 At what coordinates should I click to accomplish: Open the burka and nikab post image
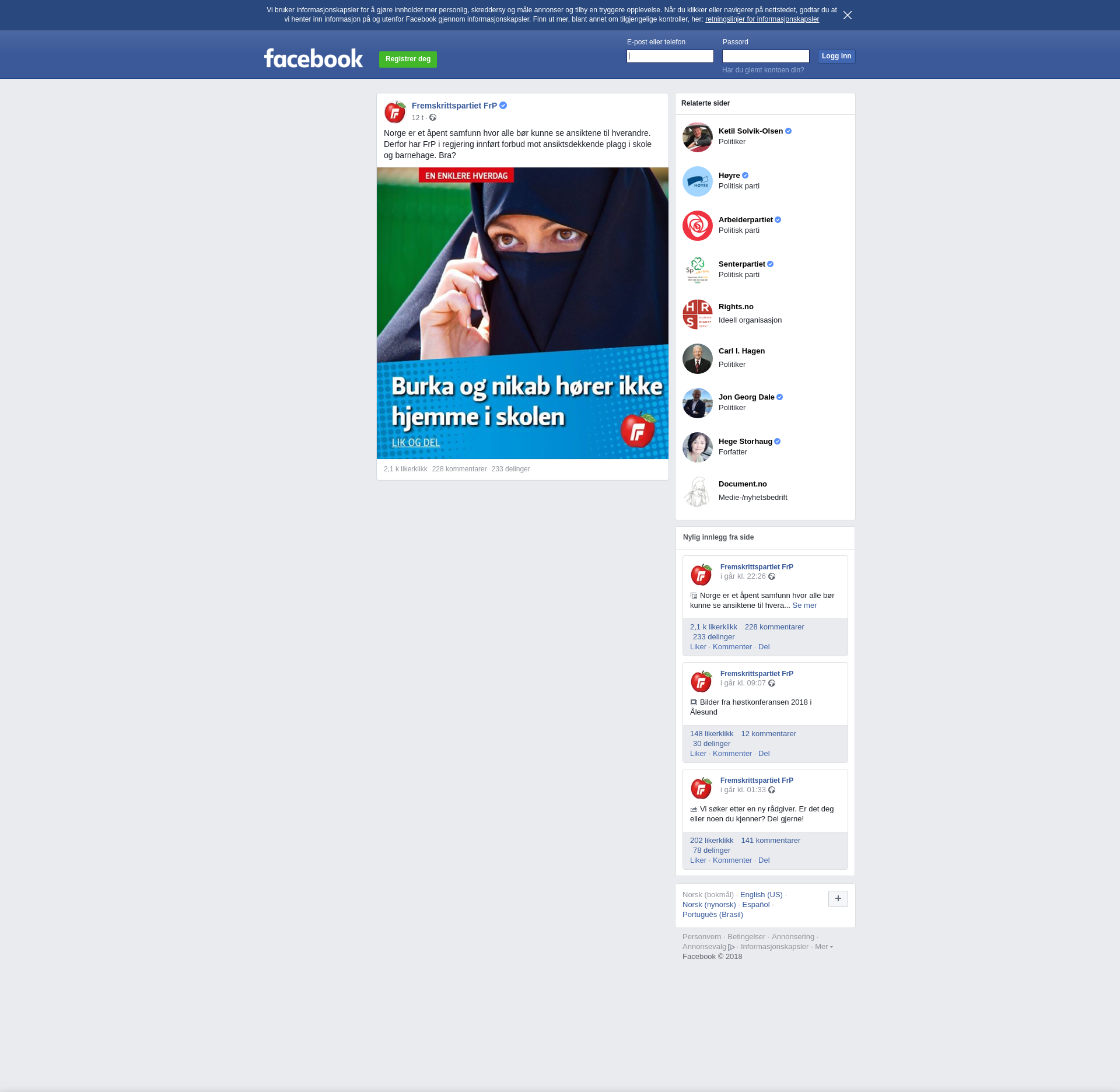(523, 313)
